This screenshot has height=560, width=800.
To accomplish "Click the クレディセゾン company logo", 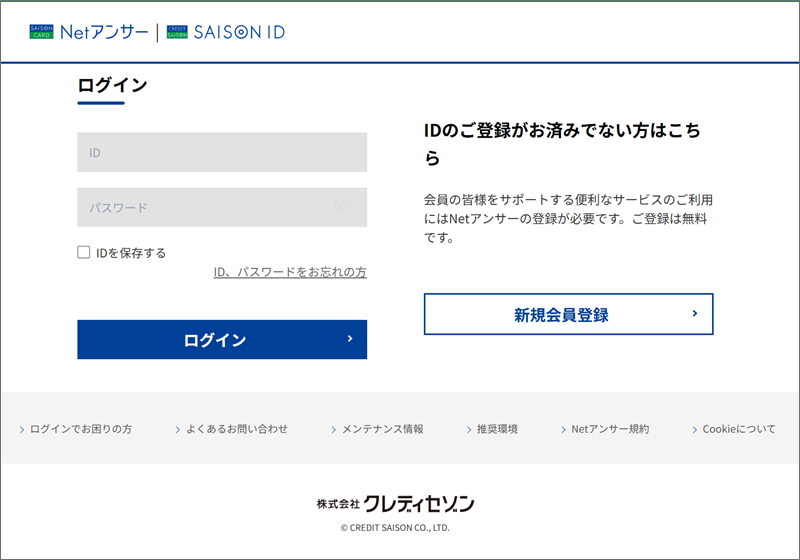I will click(x=395, y=504).
